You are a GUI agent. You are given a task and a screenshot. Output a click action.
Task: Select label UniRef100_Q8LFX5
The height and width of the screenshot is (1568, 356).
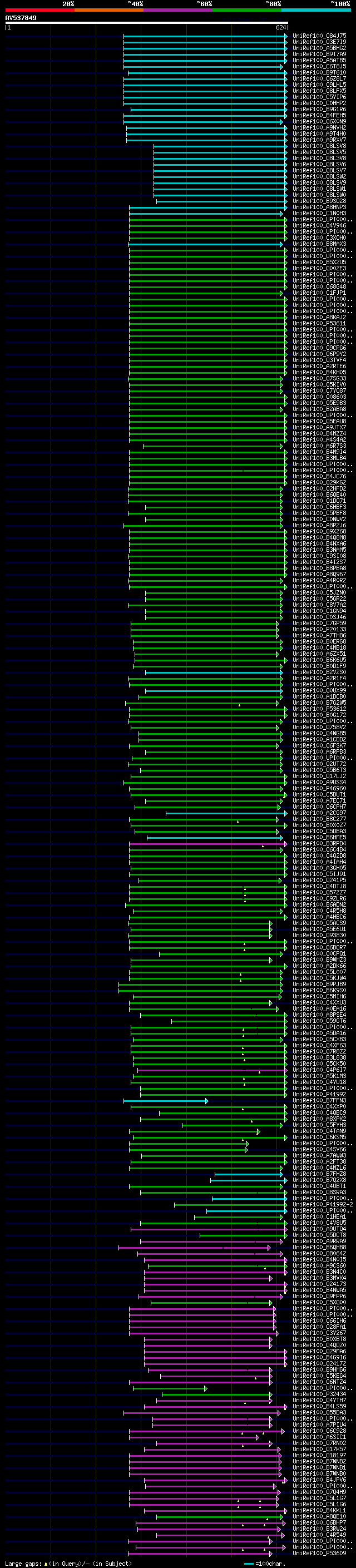(319, 91)
